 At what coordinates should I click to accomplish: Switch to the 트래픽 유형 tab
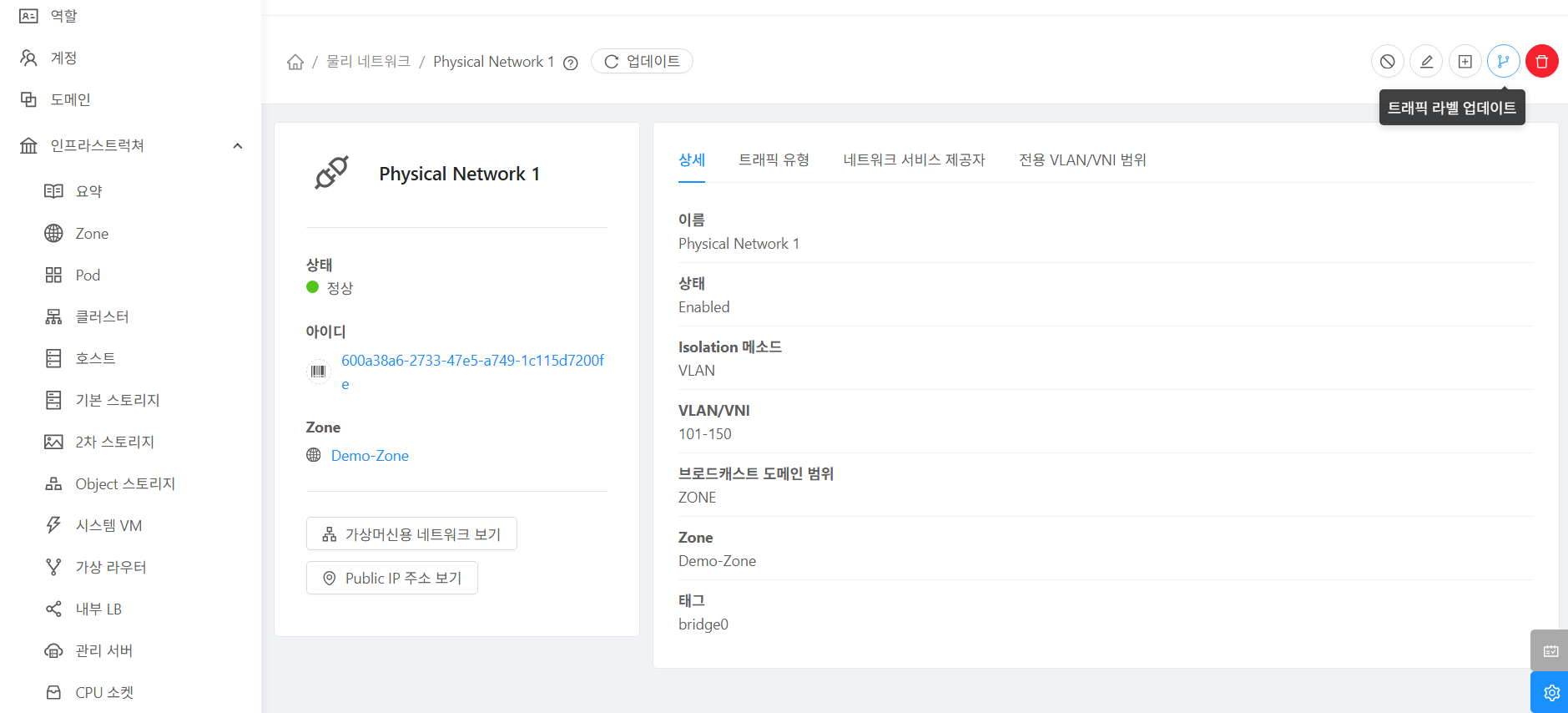tap(774, 160)
